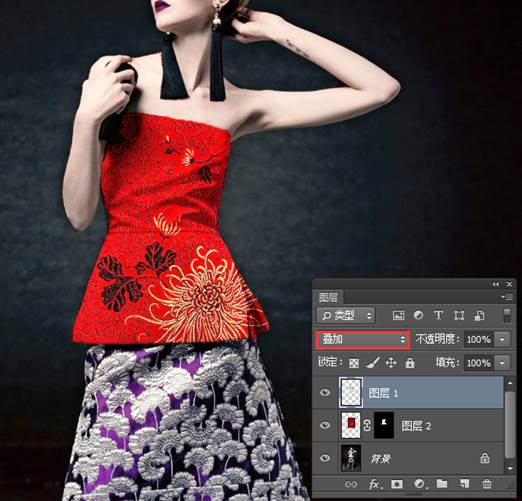Delete layer with trash icon
Viewport: 522px width, 501px height.
click(x=487, y=484)
